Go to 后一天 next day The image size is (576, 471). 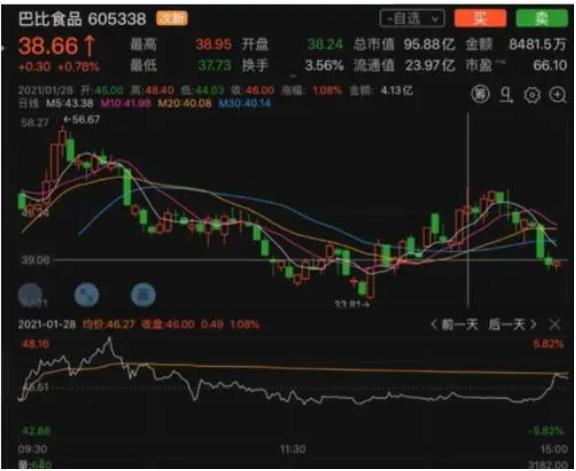tap(512, 325)
